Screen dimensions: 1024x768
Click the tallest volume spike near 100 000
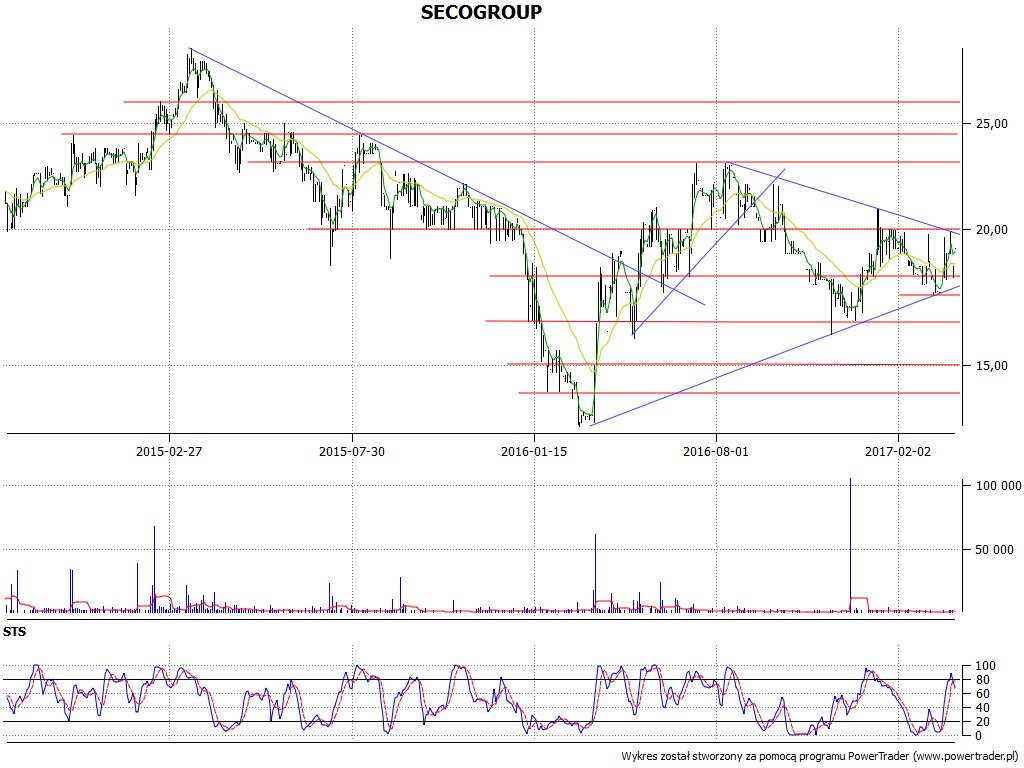click(x=850, y=545)
